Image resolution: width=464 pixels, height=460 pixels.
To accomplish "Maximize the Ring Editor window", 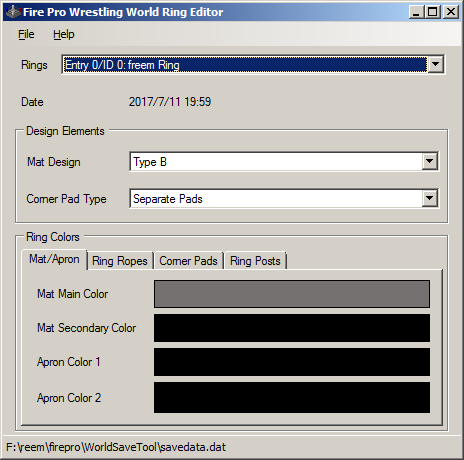I will coord(433,12).
